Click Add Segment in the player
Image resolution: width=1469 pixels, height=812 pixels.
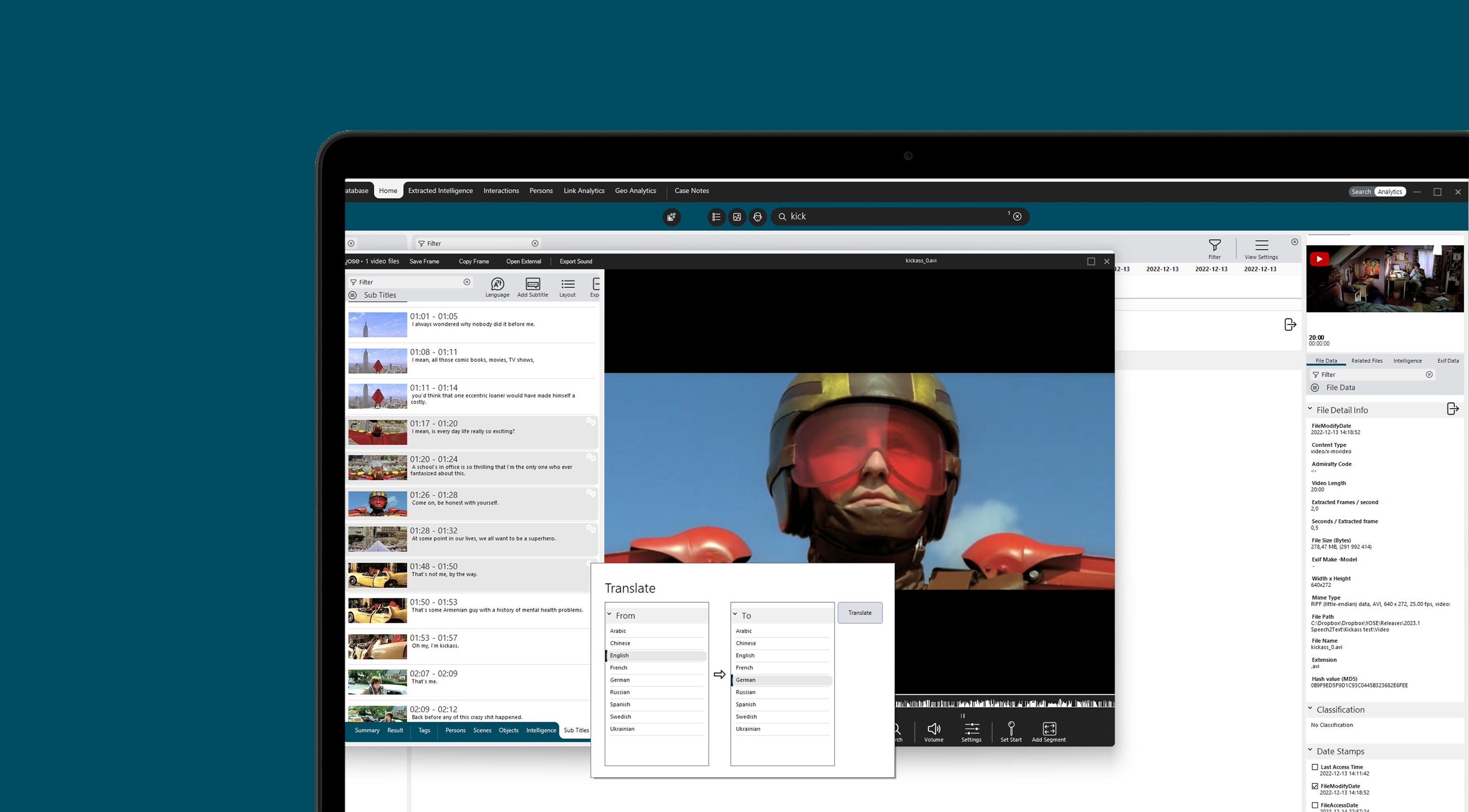(x=1049, y=732)
